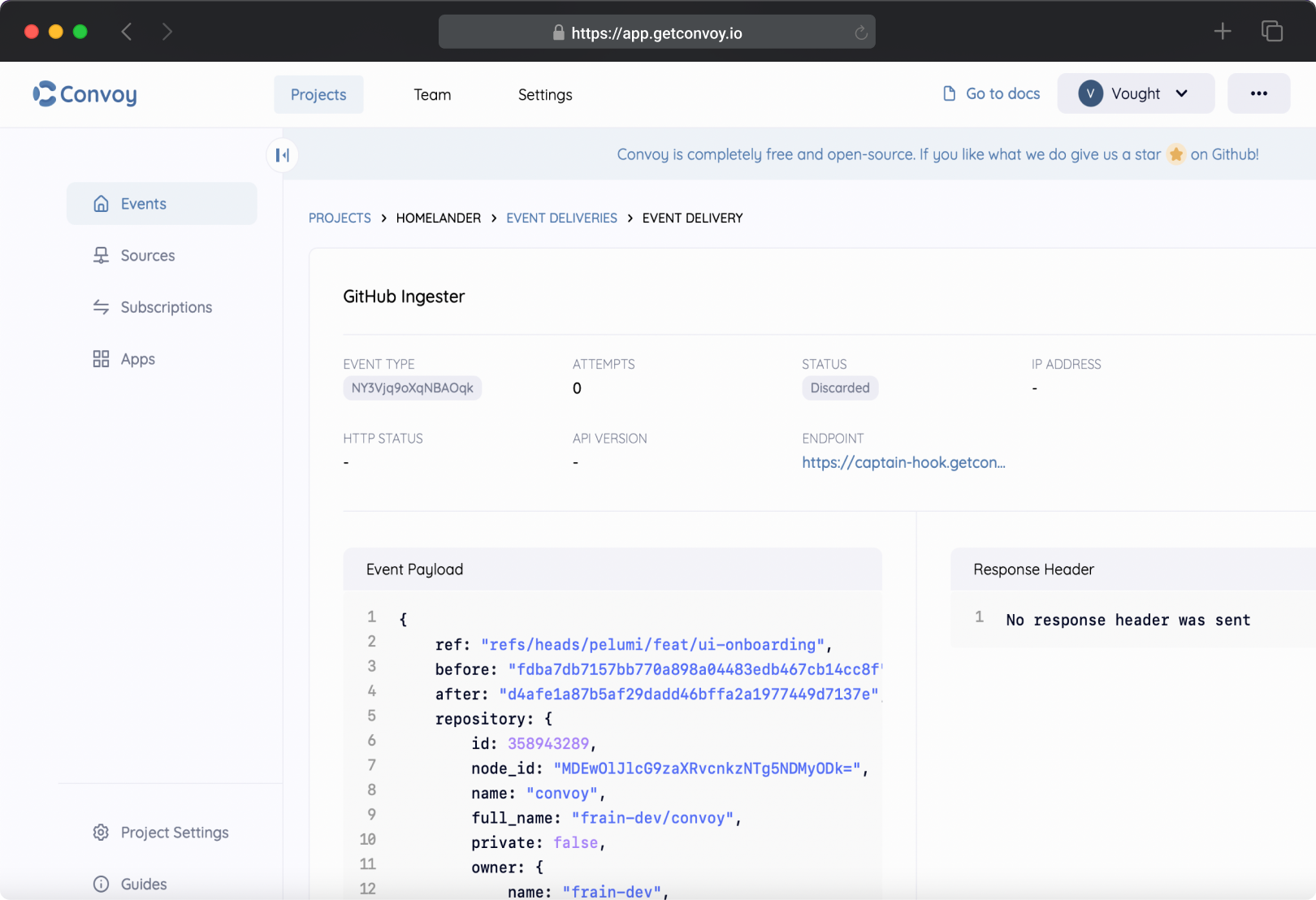Reload the page via address bar icon
Viewport: 1316px width, 900px height.
(x=860, y=32)
